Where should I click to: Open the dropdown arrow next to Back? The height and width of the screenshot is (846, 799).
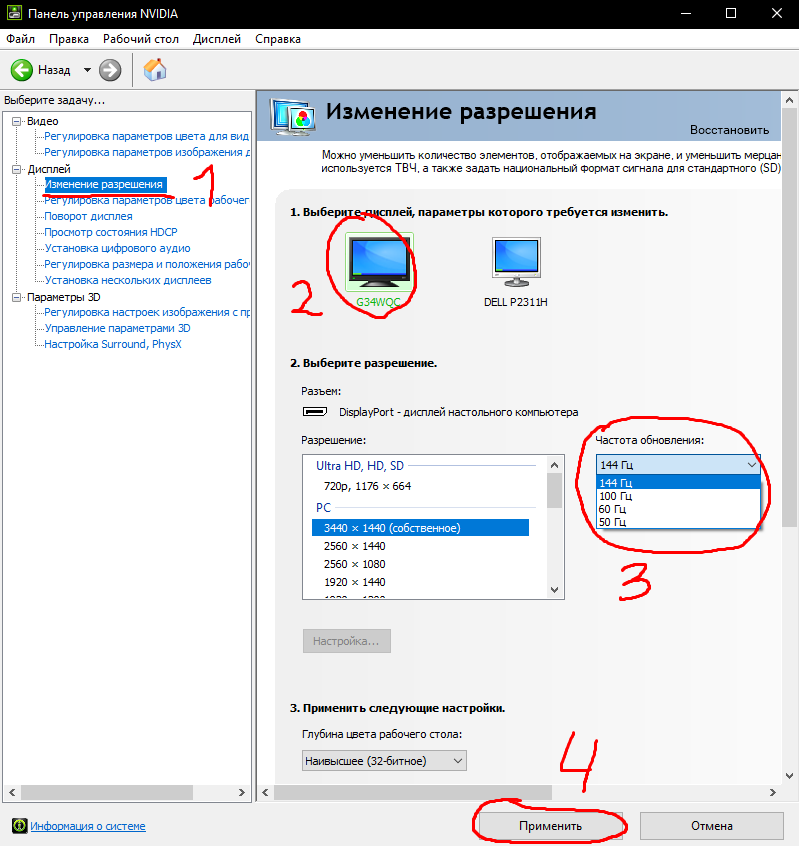point(87,70)
